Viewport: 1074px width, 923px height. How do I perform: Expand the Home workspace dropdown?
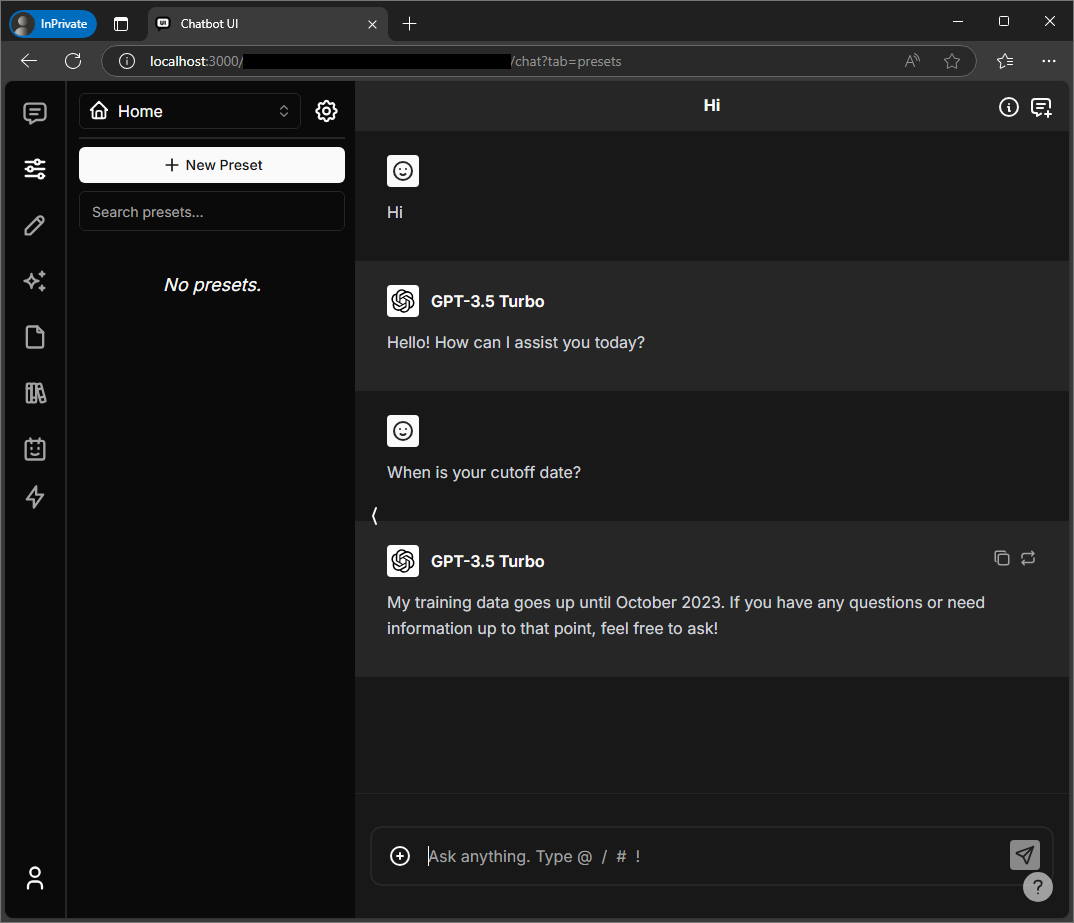[x=189, y=111]
